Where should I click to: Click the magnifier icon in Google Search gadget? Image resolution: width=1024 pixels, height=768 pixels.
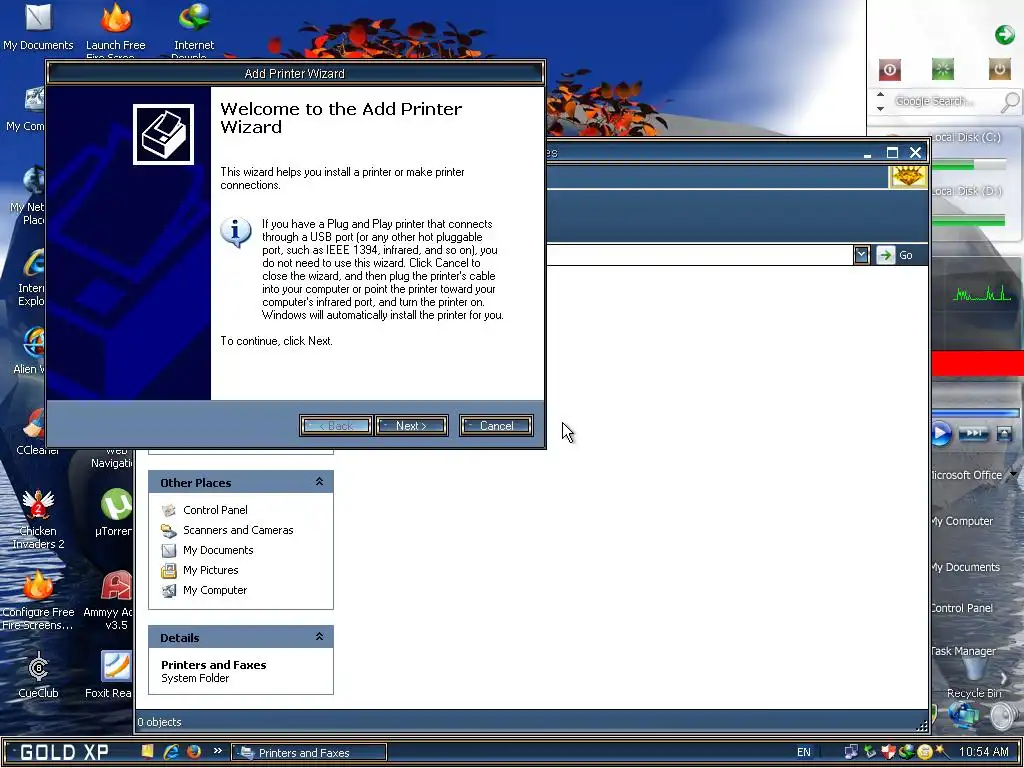(x=1011, y=102)
